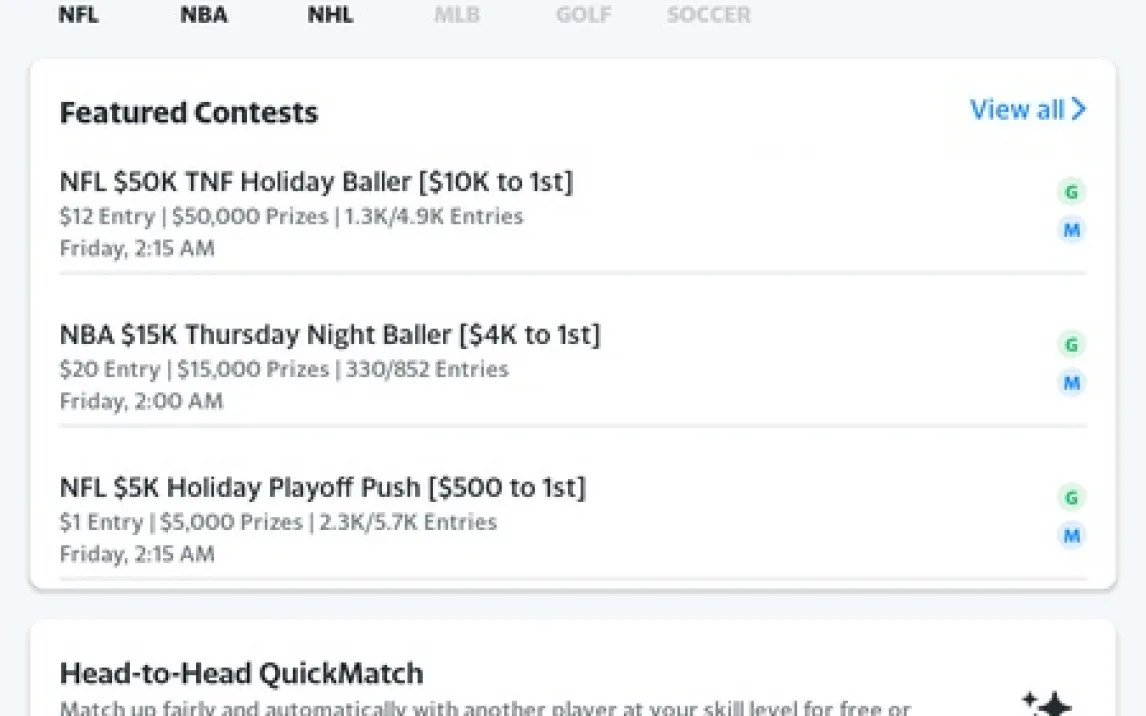Click the Featured Contests heading

[189, 113]
